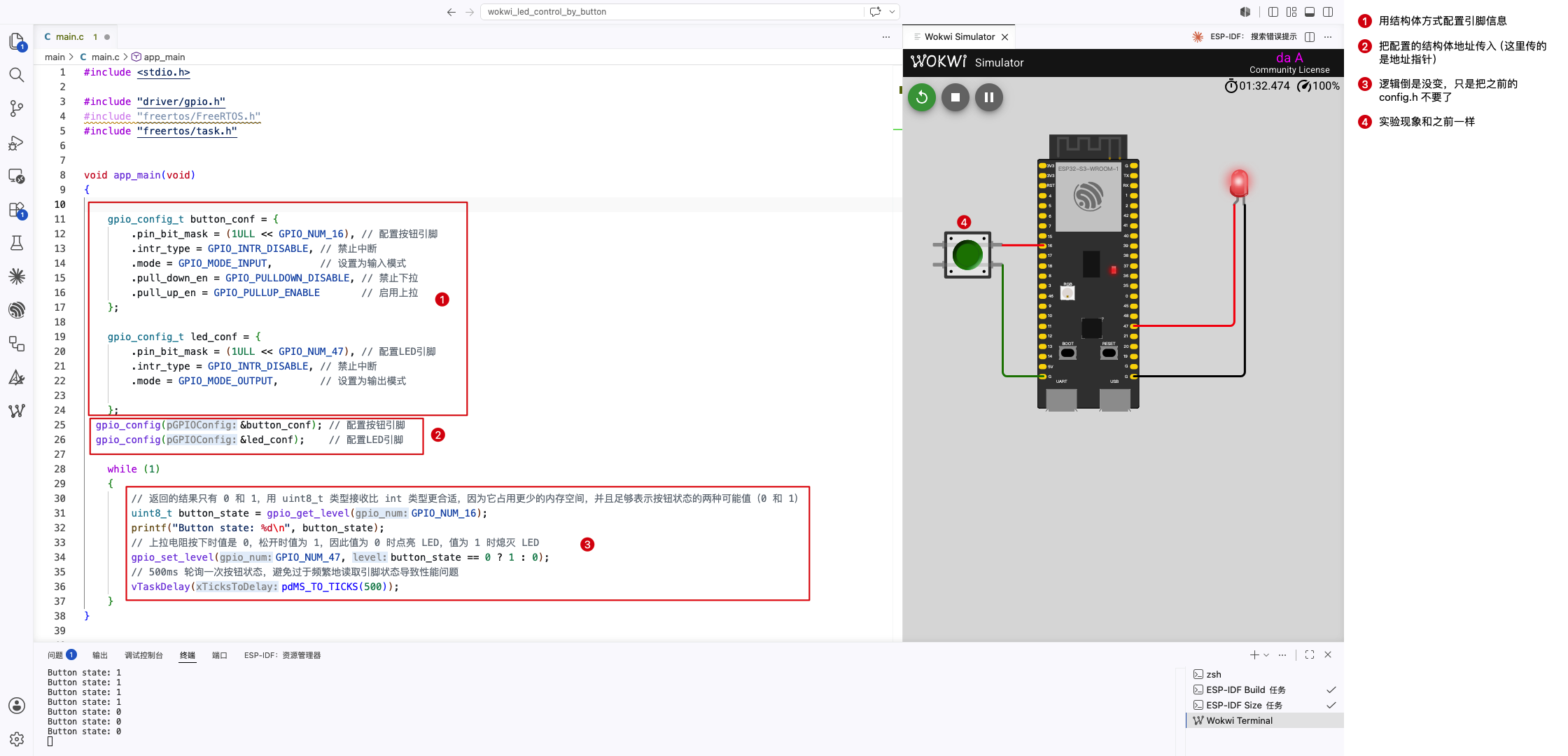Viewport: 1568px width, 756px height.
Task: Open the Wokwi sidebar icon
Action: (17, 411)
